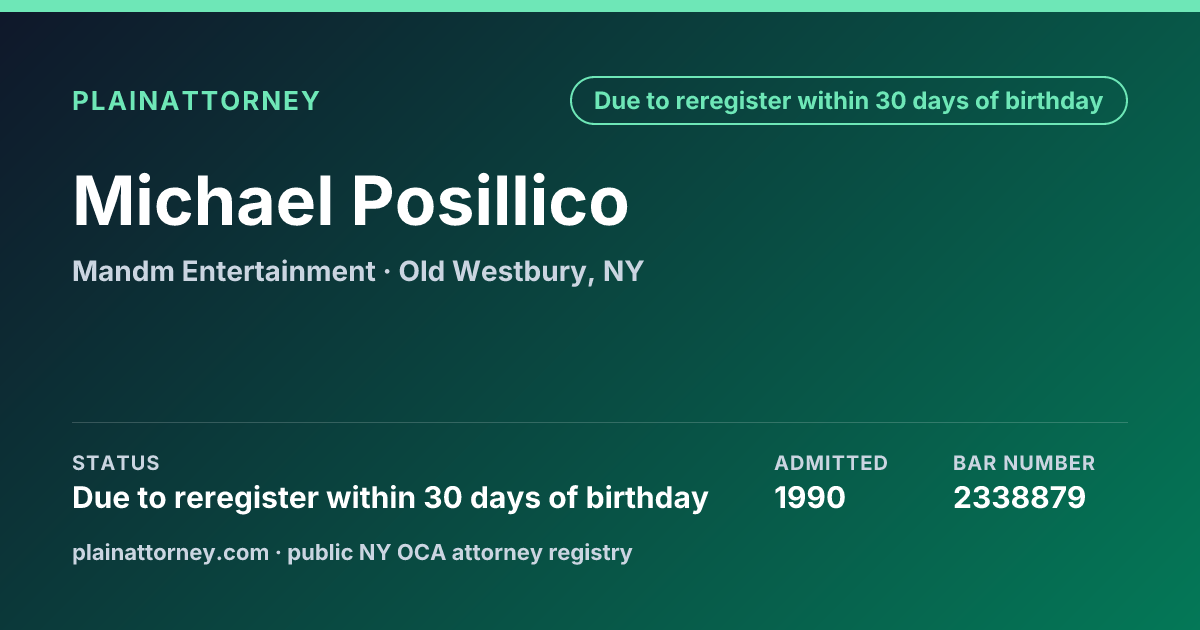Select the first name Michael in heading
This screenshot has width=1200, height=630.
tap(202, 201)
